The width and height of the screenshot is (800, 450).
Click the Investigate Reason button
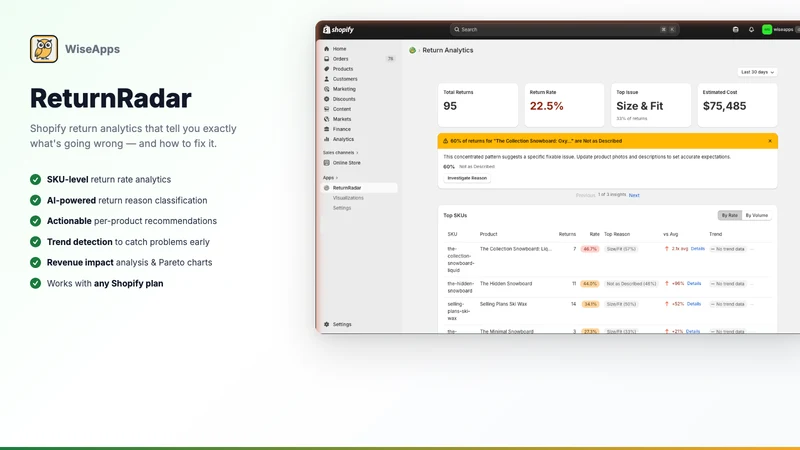tap(467, 178)
